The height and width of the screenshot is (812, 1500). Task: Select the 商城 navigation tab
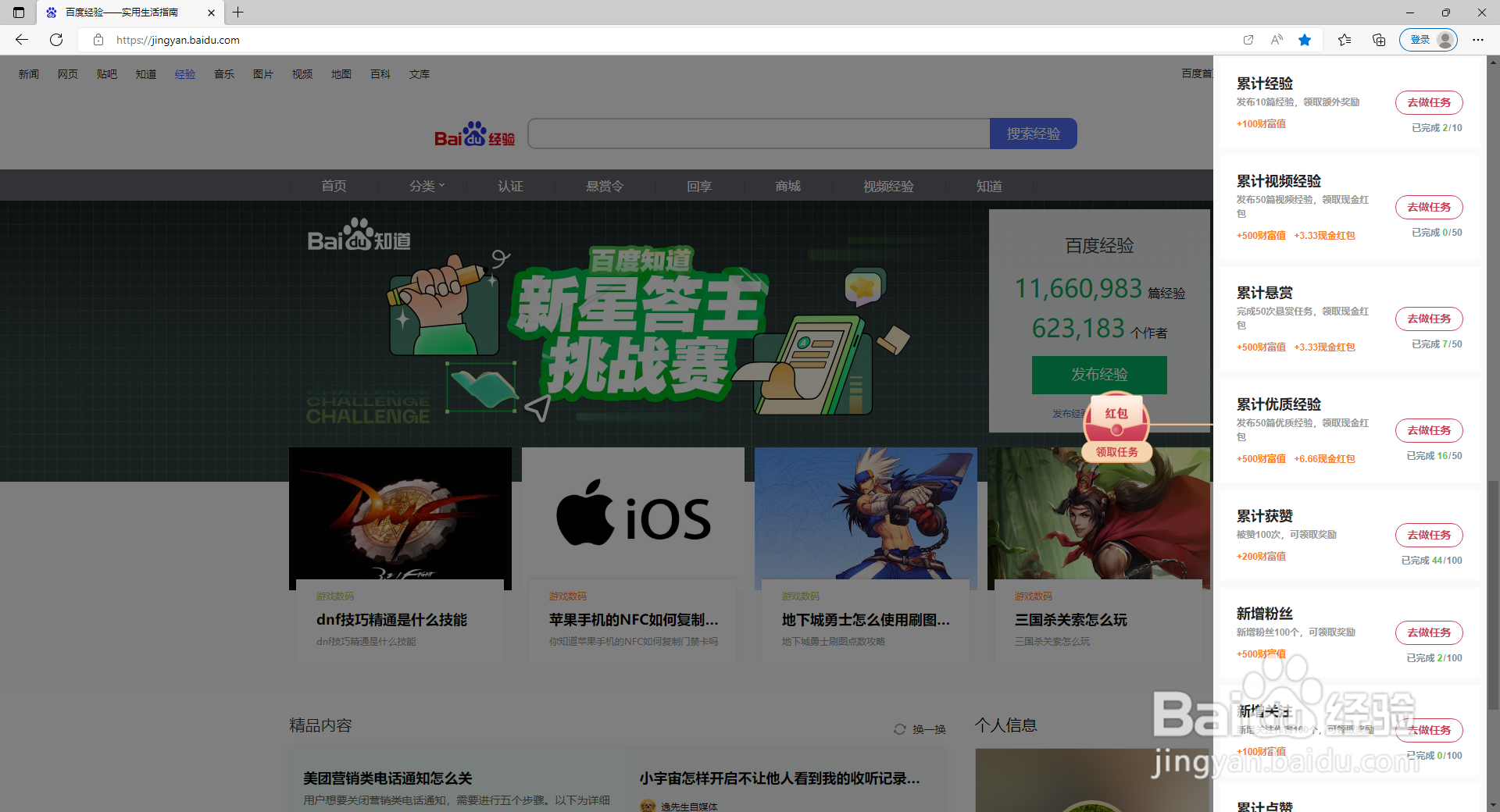point(787,186)
